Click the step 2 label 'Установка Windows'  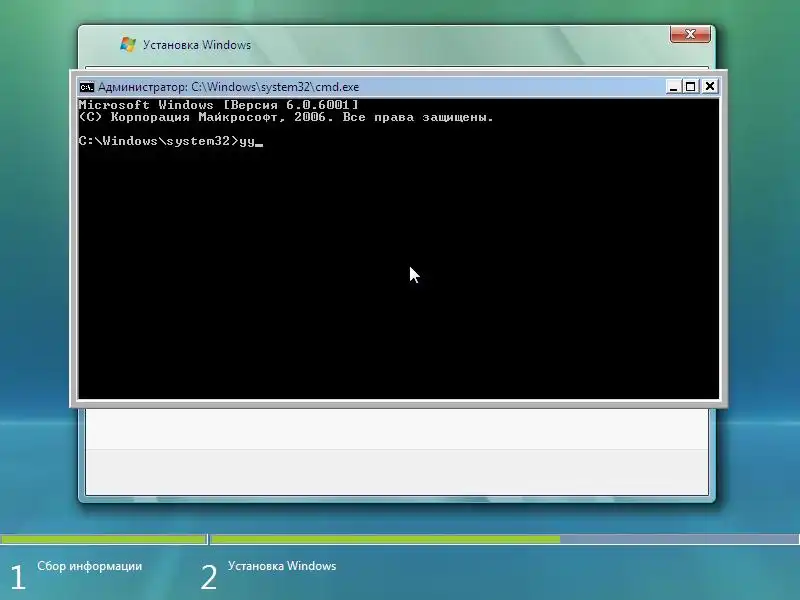[x=282, y=566]
